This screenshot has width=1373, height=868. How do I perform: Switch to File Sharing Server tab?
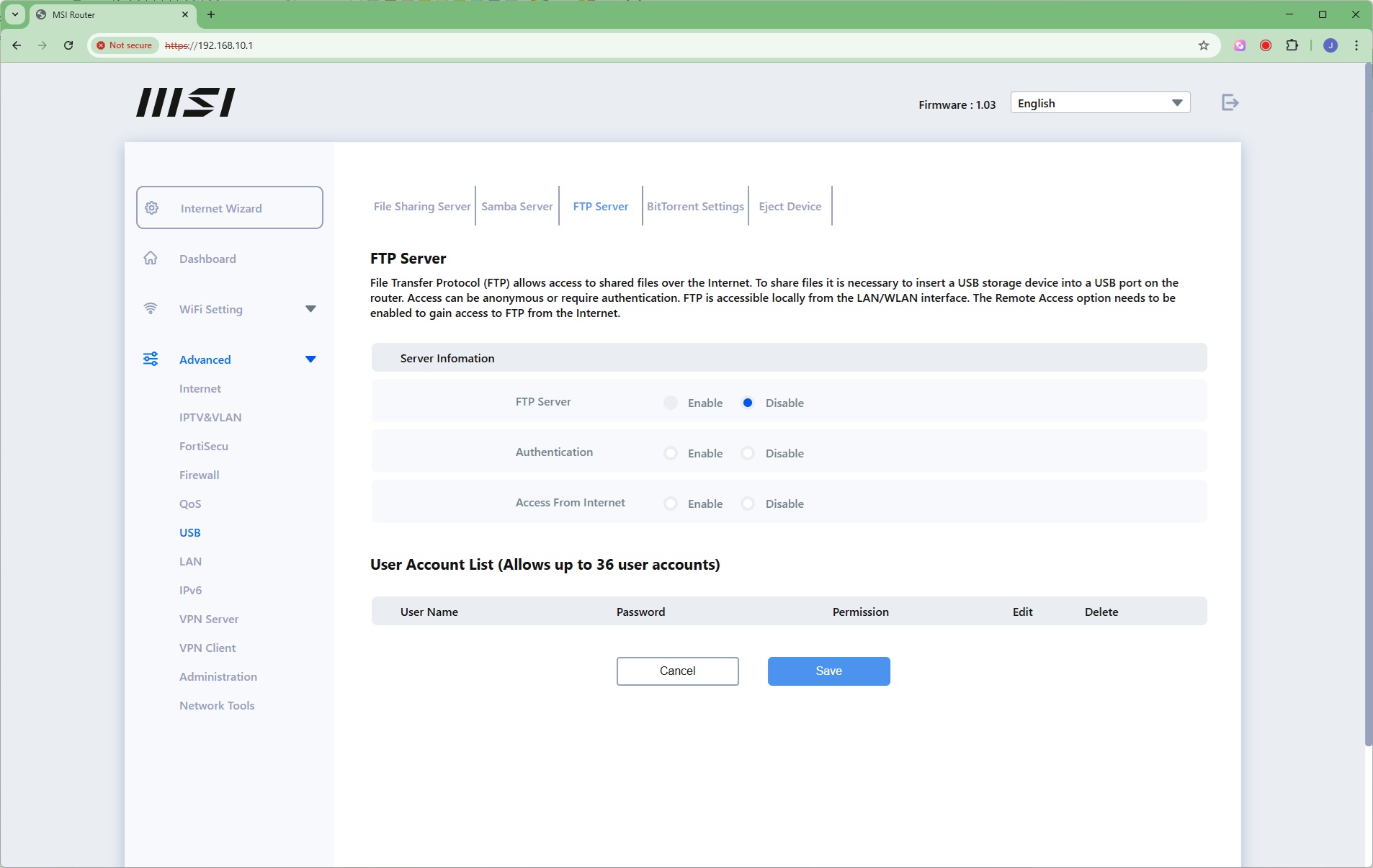[x=422, y=206]
